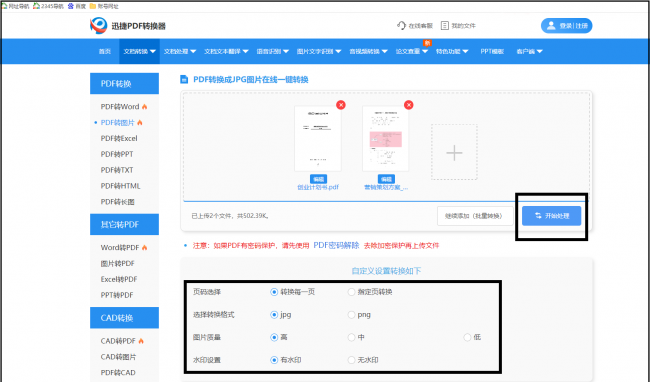The height and width of the screenshot is (382, 650).
Task: Set image quality to 低
Action: (x=467, y=337)
